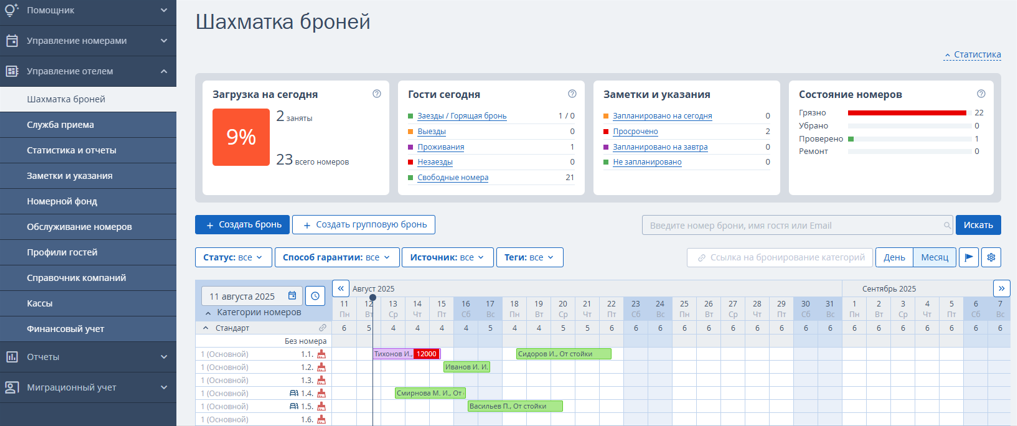Image resolution: width=1017 pixels, height=426 pixels.
Task: Open the Просрочено notes link
Action: [x=636, y=132]
